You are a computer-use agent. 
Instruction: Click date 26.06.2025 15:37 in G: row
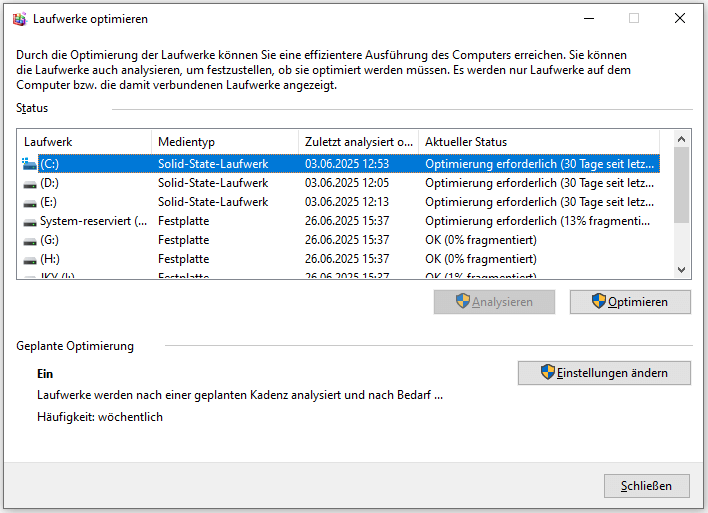tap(347, 240)
